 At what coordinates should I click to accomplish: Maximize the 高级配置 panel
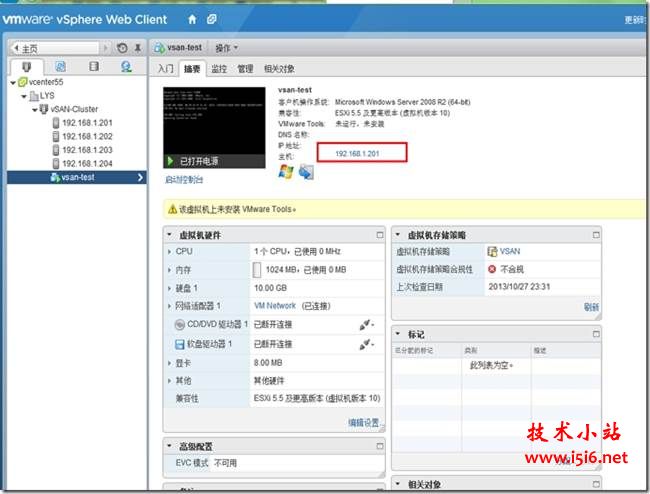[x=379, y=446]
